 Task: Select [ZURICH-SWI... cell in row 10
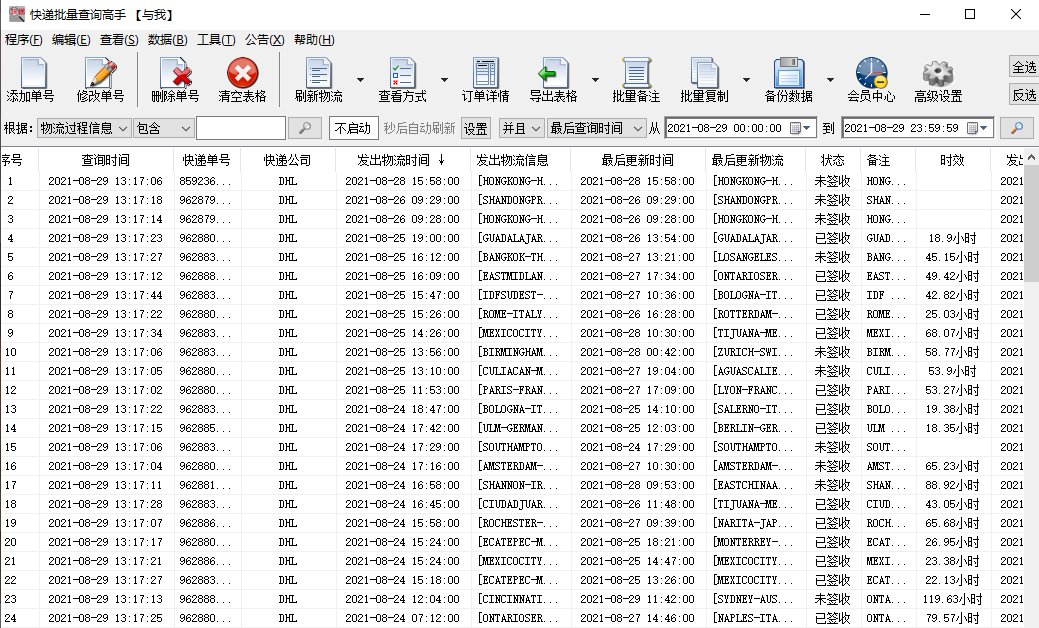[x=754, y=352]
